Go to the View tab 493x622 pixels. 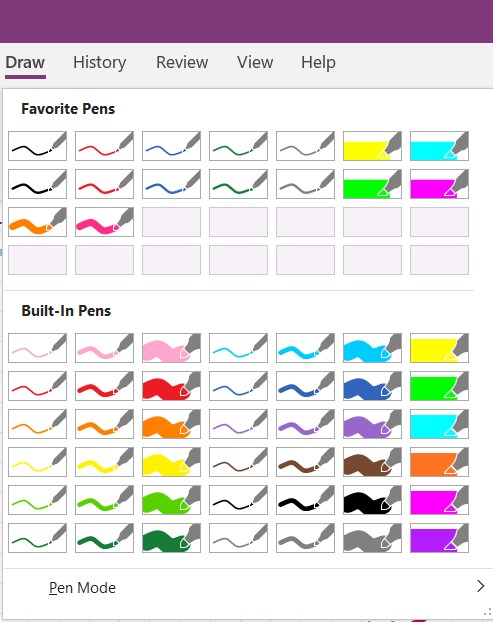(255, 62)
